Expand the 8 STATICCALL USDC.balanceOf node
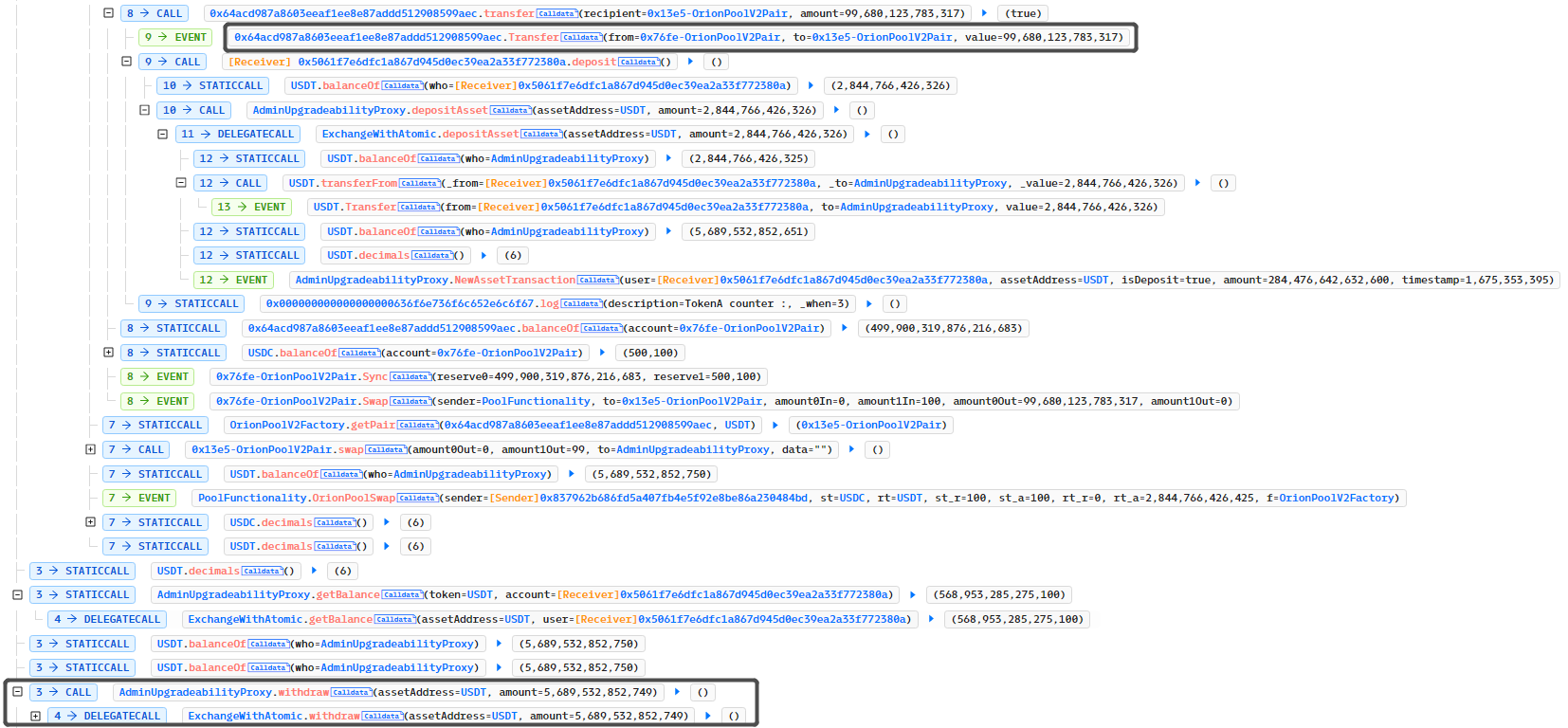Viewport: 1568px width, 728px height. pos(108,353)
